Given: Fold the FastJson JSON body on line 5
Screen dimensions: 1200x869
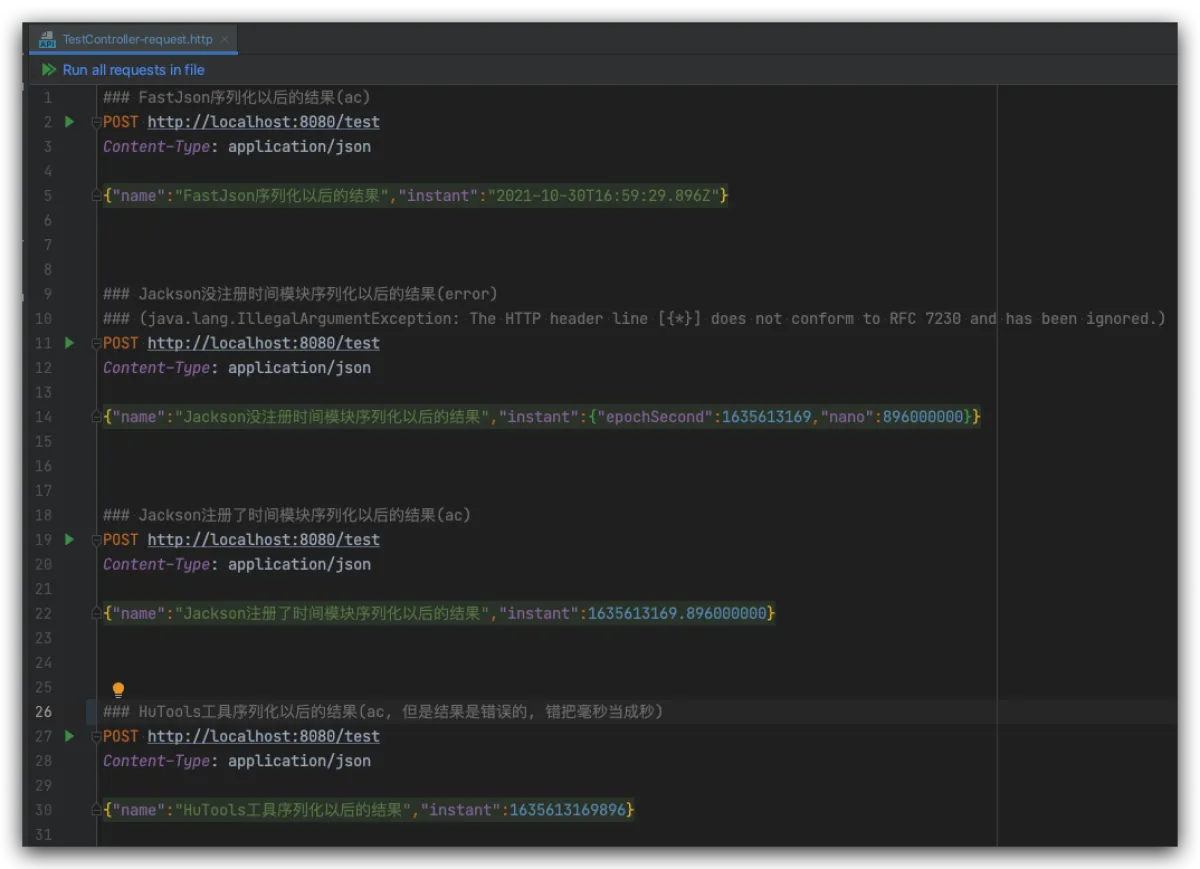Looking at the screenshot, I should (x=97, y=197).
